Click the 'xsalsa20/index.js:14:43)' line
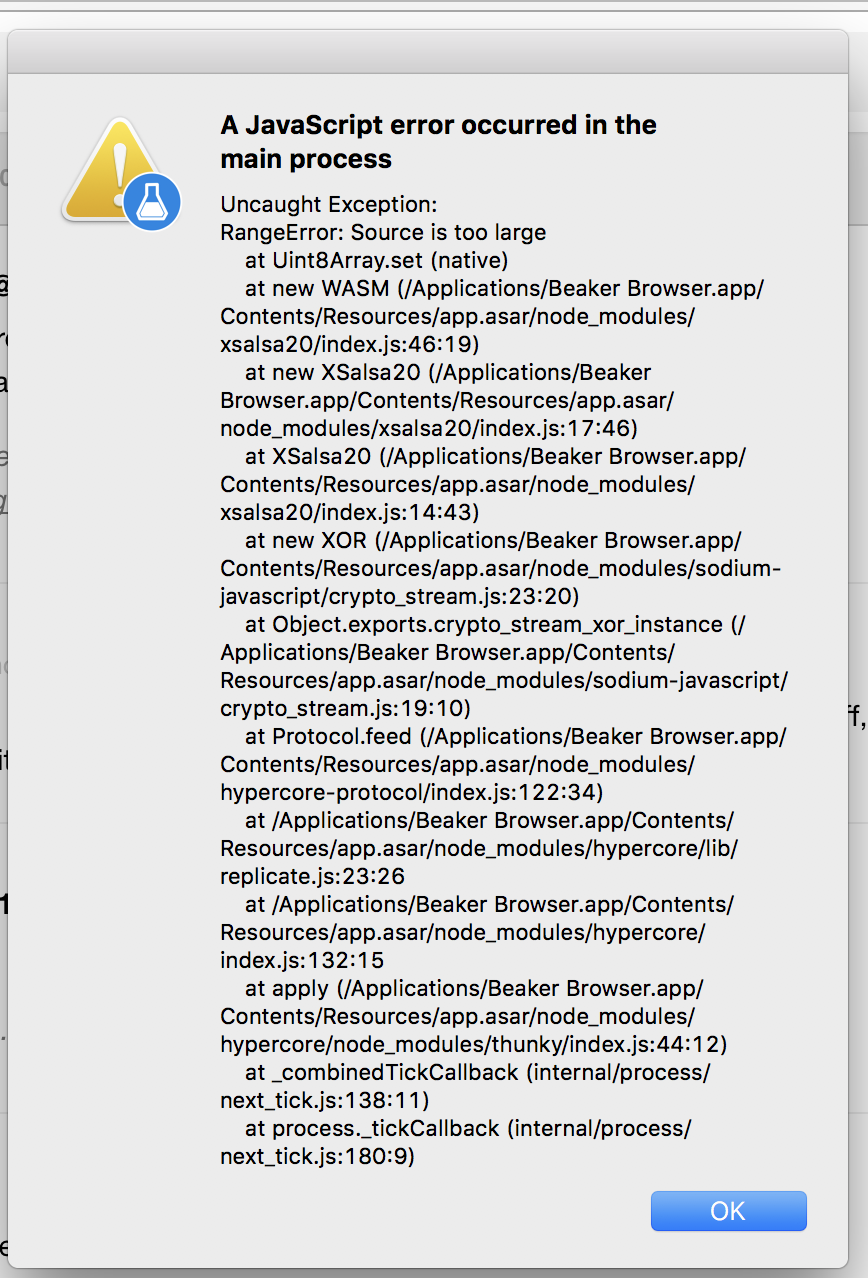The image size is (868, 1278). point(350,512)
